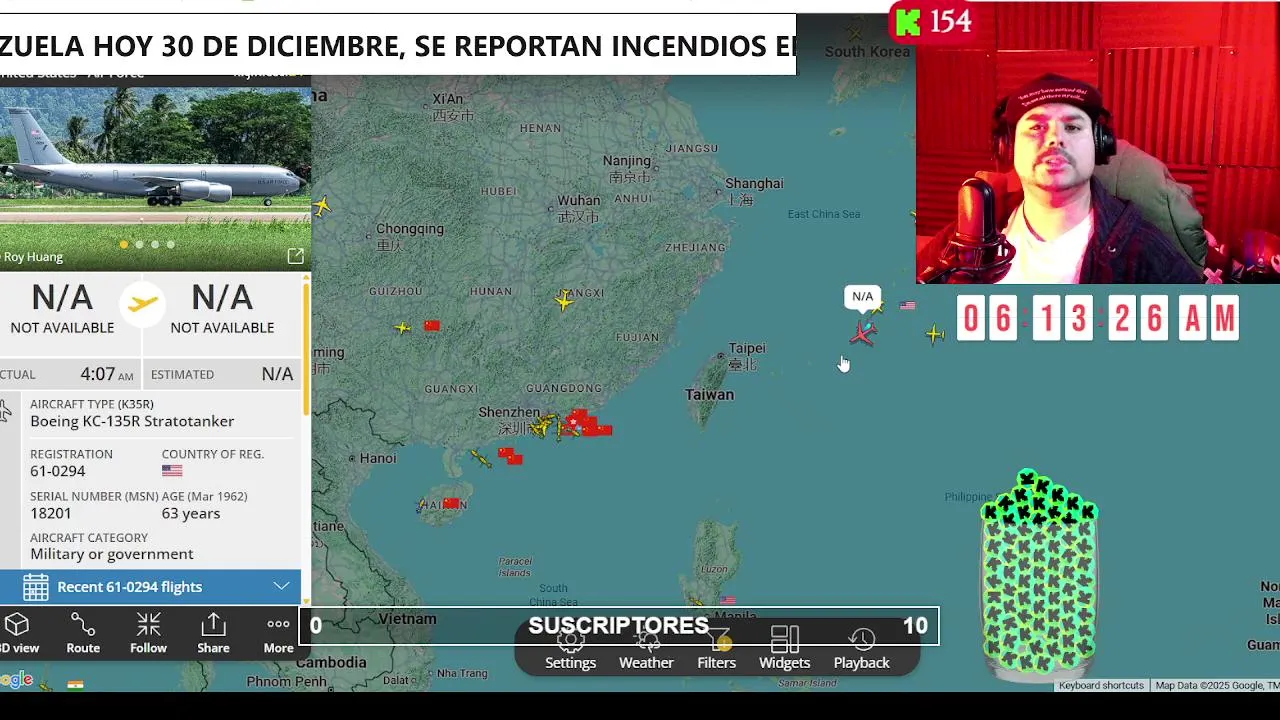The height and width of the screenshot is (720, 1280).
Task: Click the Follow aircraft icon
Action: point(148,634)
